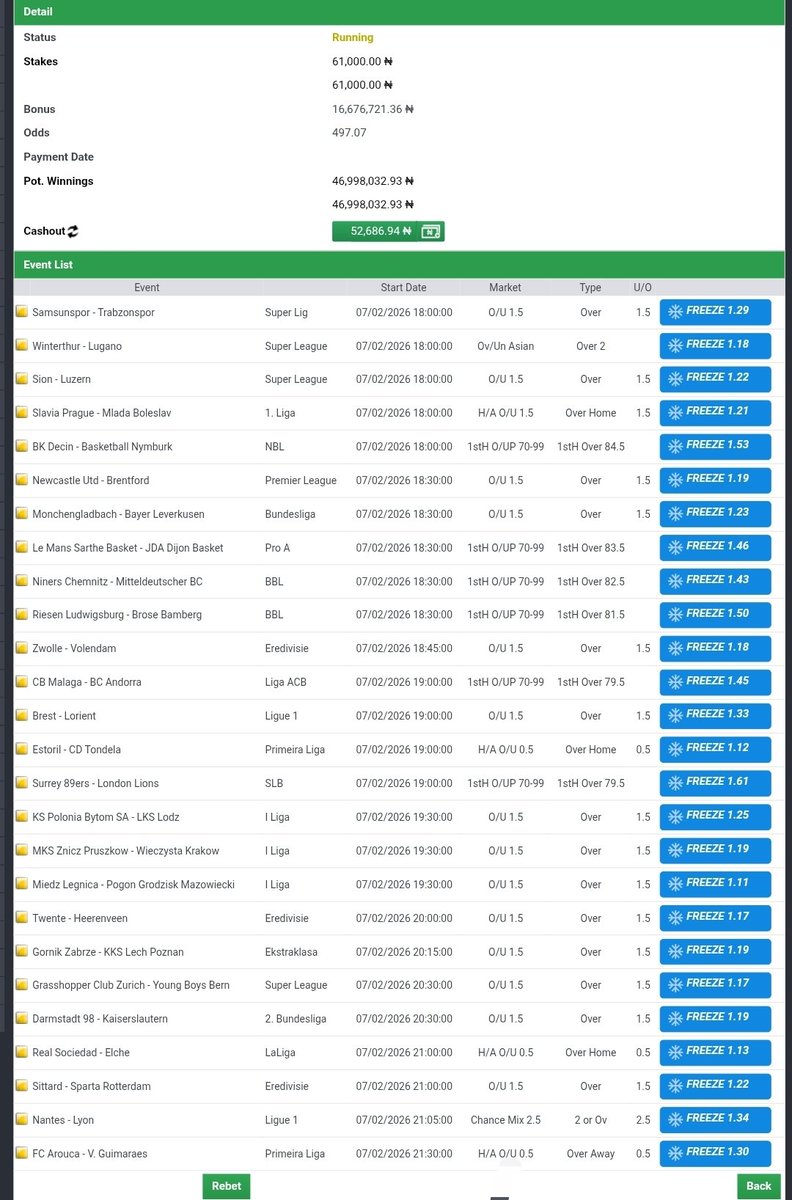Freeze odds 1.25 for KS Polonia Bytom match
The width and height of the screenshot is (792, 1200).
pos(715,817)
